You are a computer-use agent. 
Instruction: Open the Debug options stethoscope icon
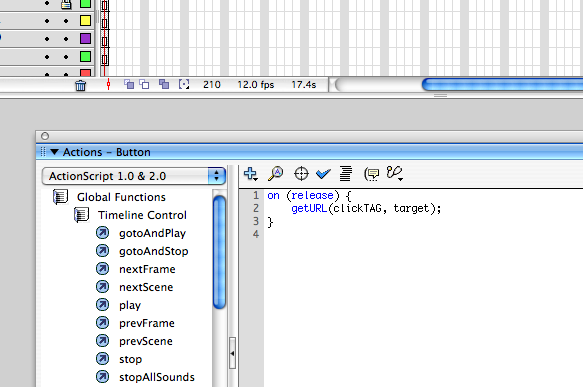pos(394,173)
